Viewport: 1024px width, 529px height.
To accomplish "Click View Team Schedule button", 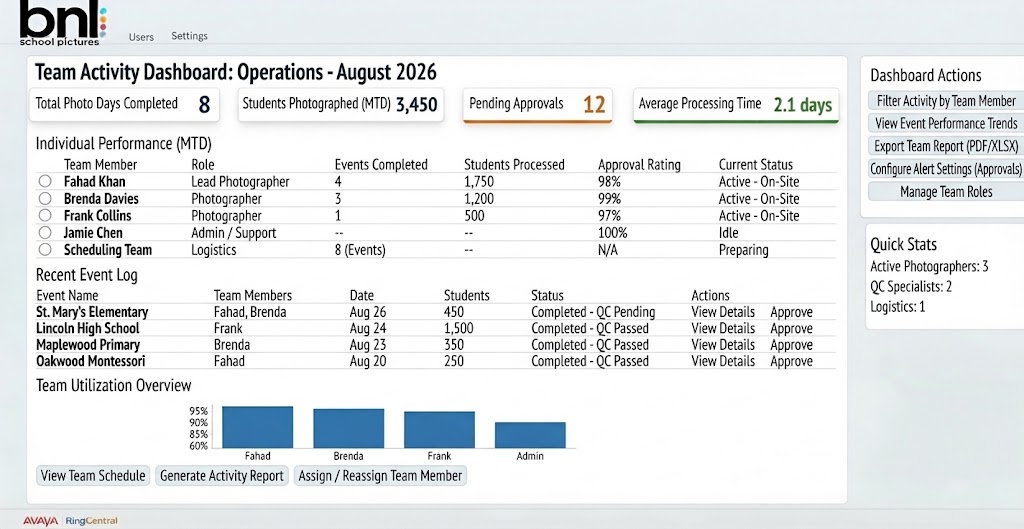I will (x=93, y=475).
